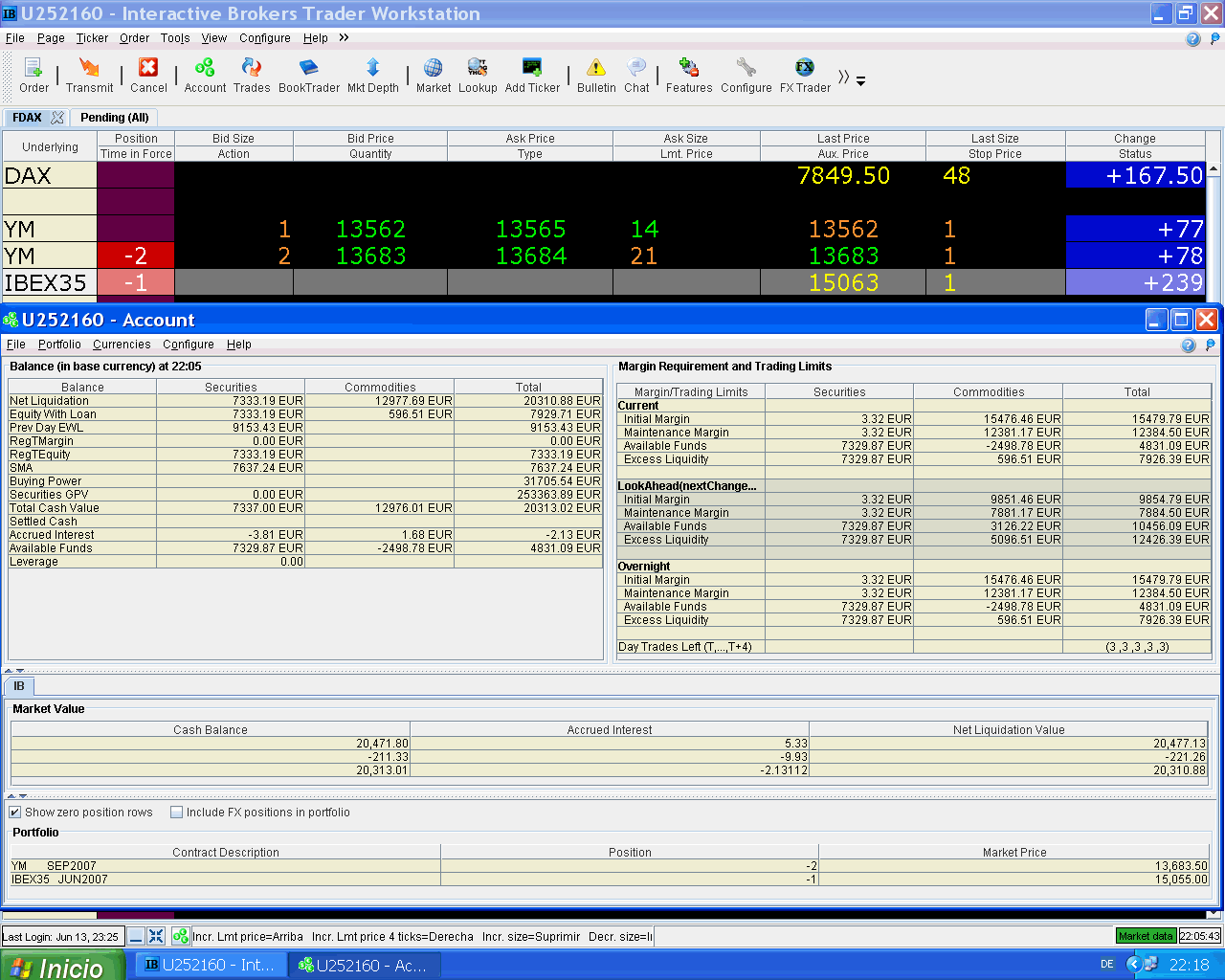Click the Inicio start button
The image size is (1225, 980).
pos(61,966)
